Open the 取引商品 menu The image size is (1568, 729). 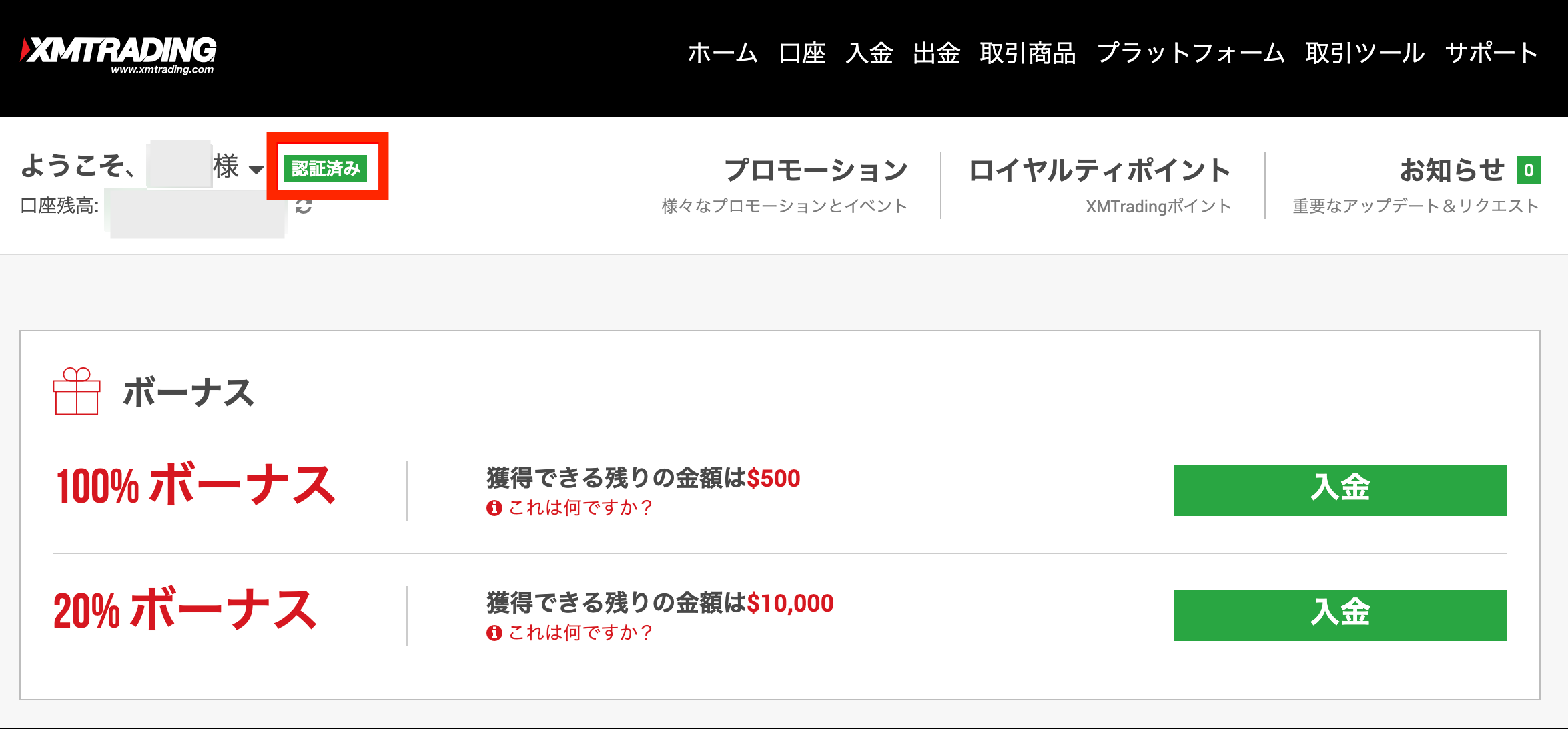tap(1028, 53)
